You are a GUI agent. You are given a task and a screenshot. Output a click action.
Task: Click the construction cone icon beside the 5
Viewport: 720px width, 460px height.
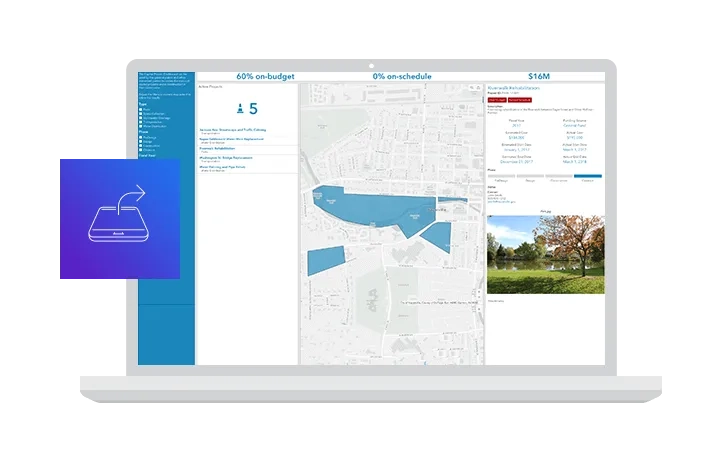tap(238, 109)
